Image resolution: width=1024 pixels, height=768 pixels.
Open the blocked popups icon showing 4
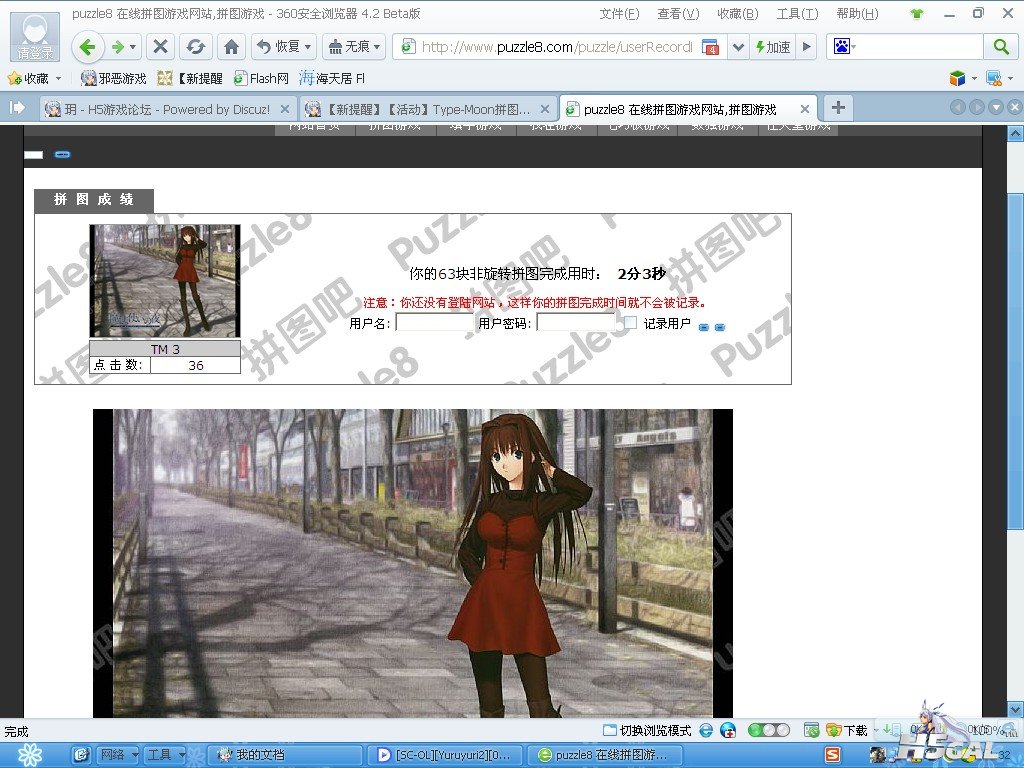[710, 47]
